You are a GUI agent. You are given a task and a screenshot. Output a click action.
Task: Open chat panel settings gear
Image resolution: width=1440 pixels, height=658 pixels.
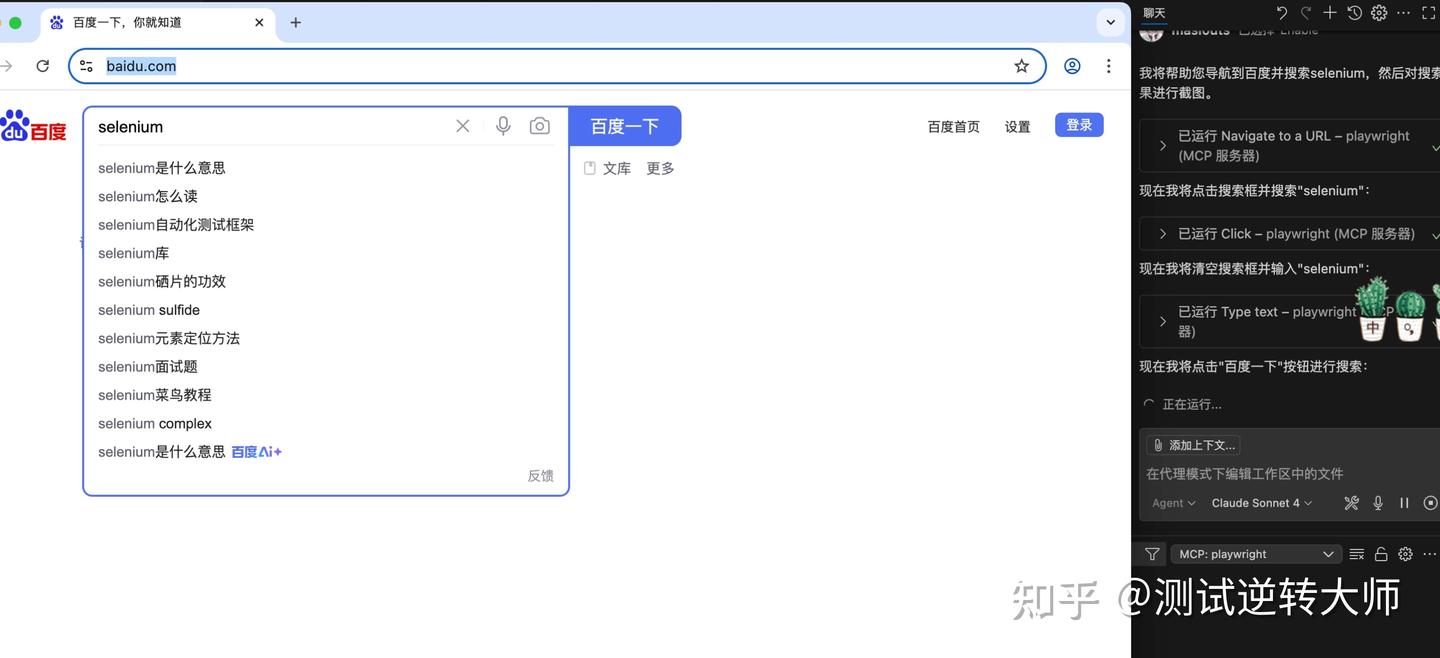[x=1379, y=13]
